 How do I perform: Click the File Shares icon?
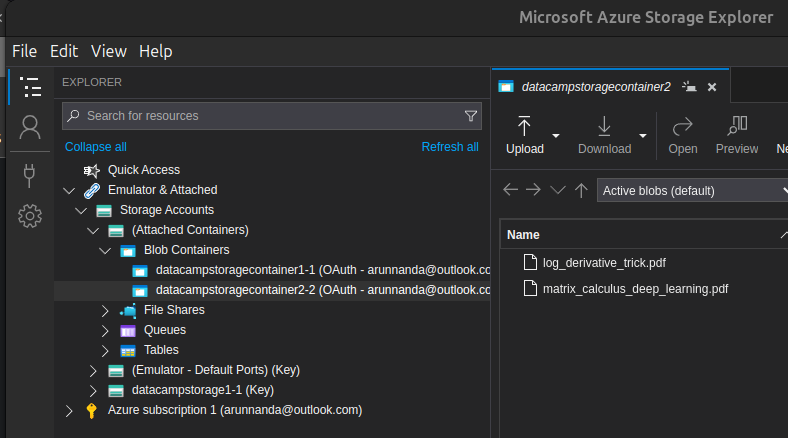(128, 311)
